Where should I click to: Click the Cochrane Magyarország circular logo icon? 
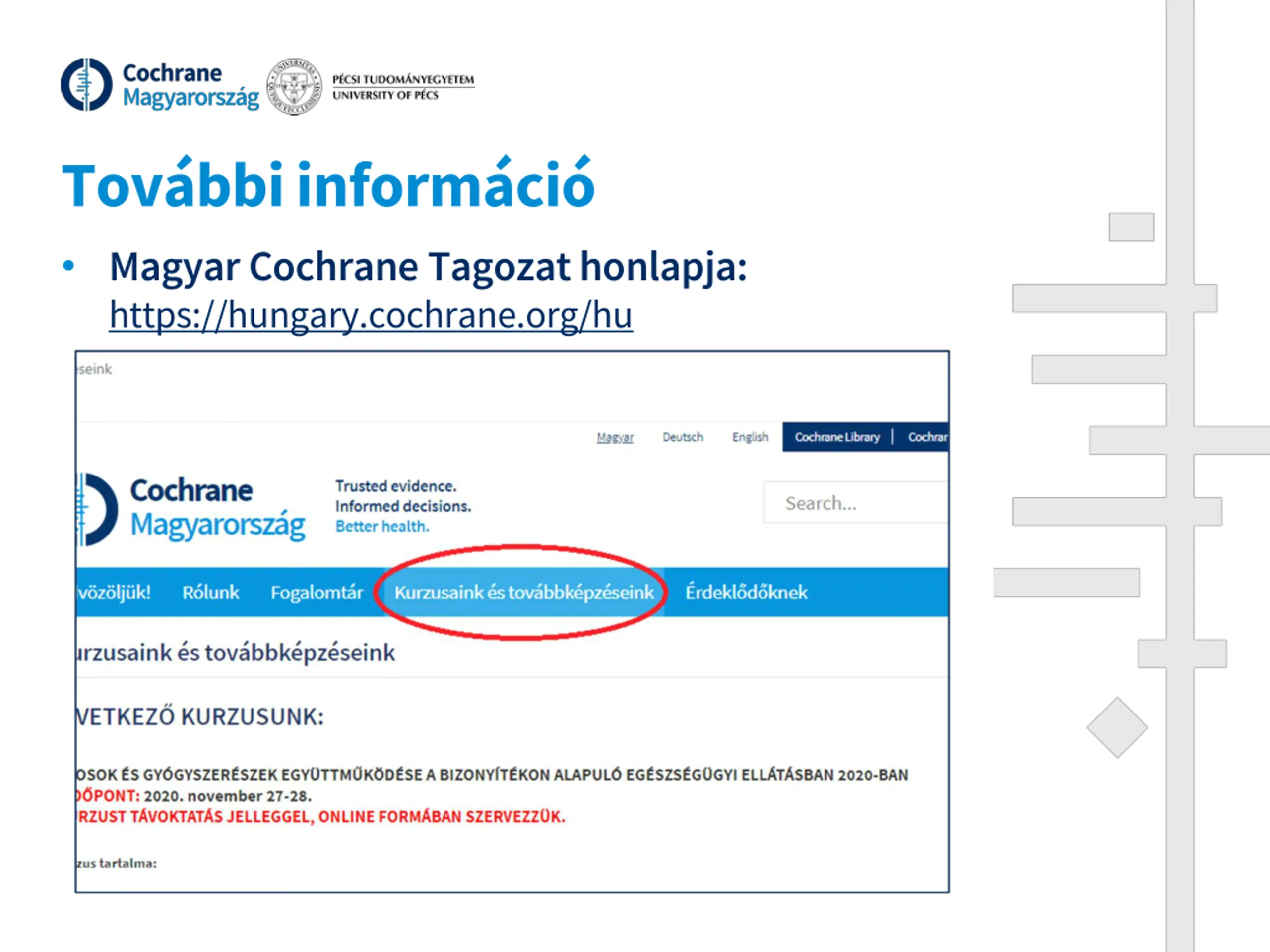[87, 84]
